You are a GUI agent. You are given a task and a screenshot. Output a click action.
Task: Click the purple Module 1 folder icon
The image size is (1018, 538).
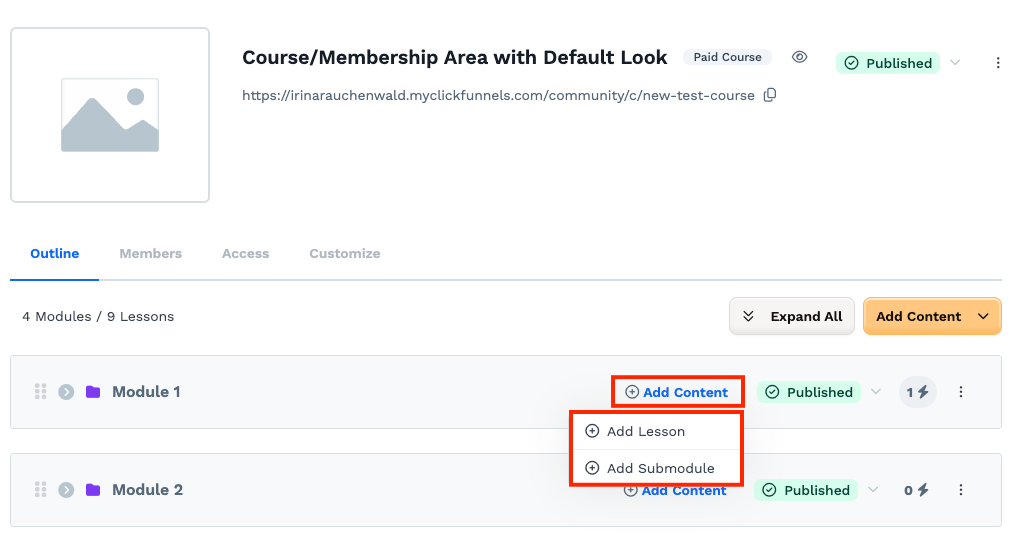click(x=93, y=392)
